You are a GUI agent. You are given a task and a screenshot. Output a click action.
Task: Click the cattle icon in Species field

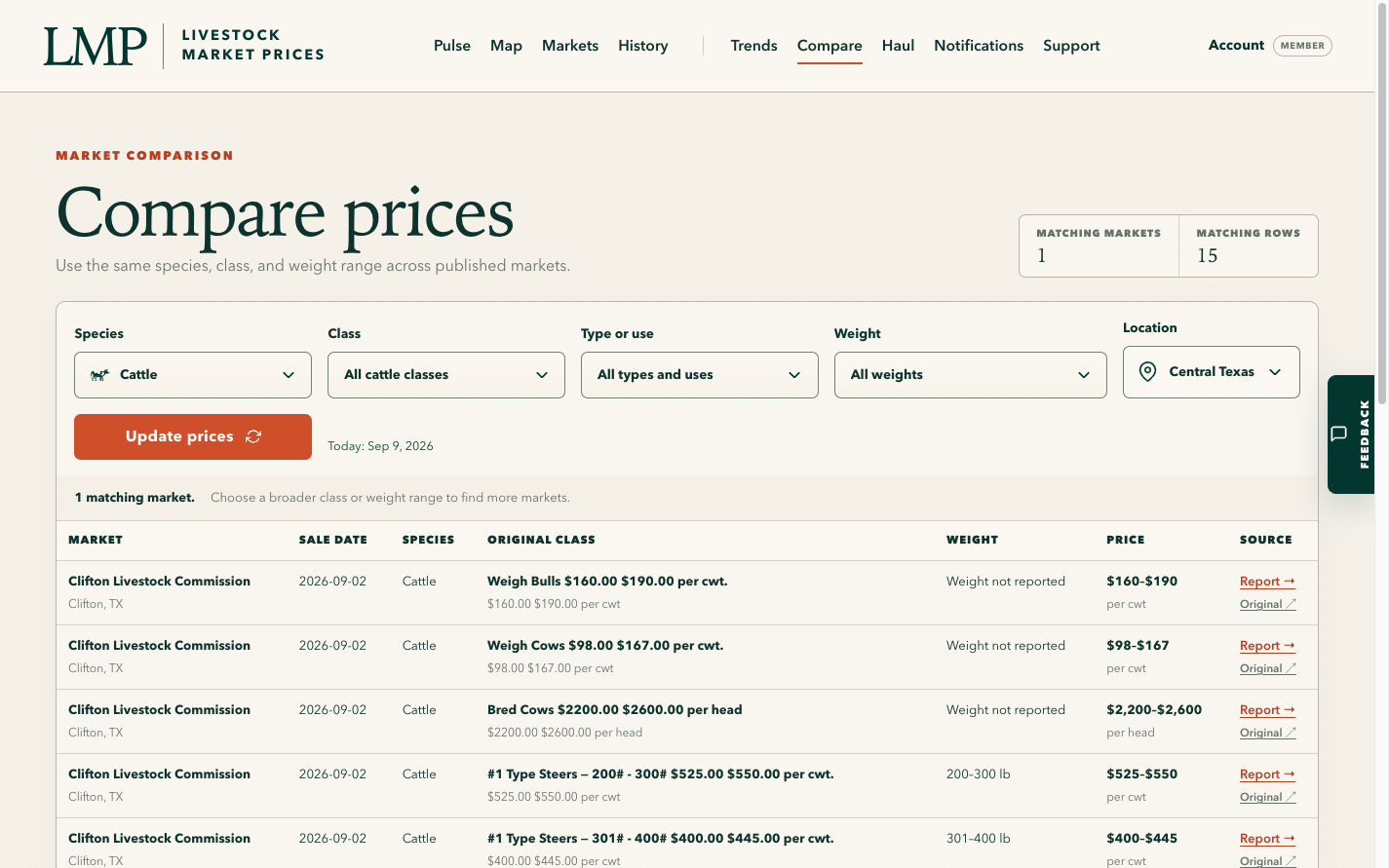[x=99, y=375]
